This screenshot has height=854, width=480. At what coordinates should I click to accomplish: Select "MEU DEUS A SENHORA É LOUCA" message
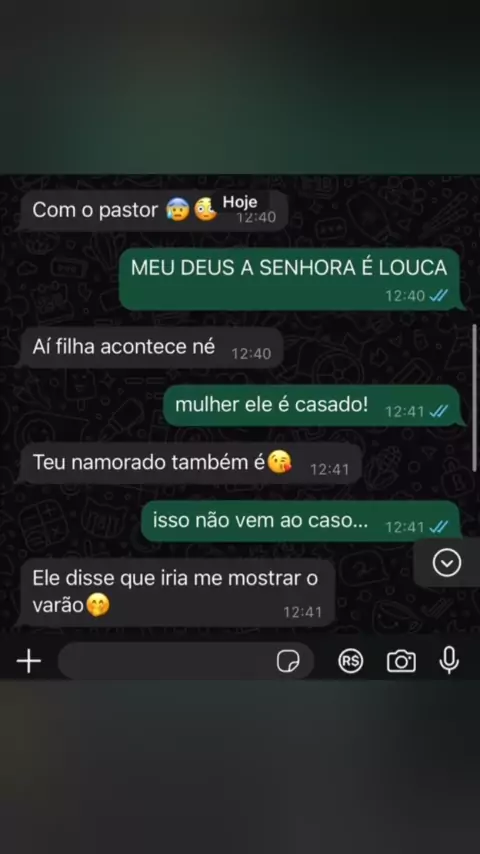[x=291, y=279]
